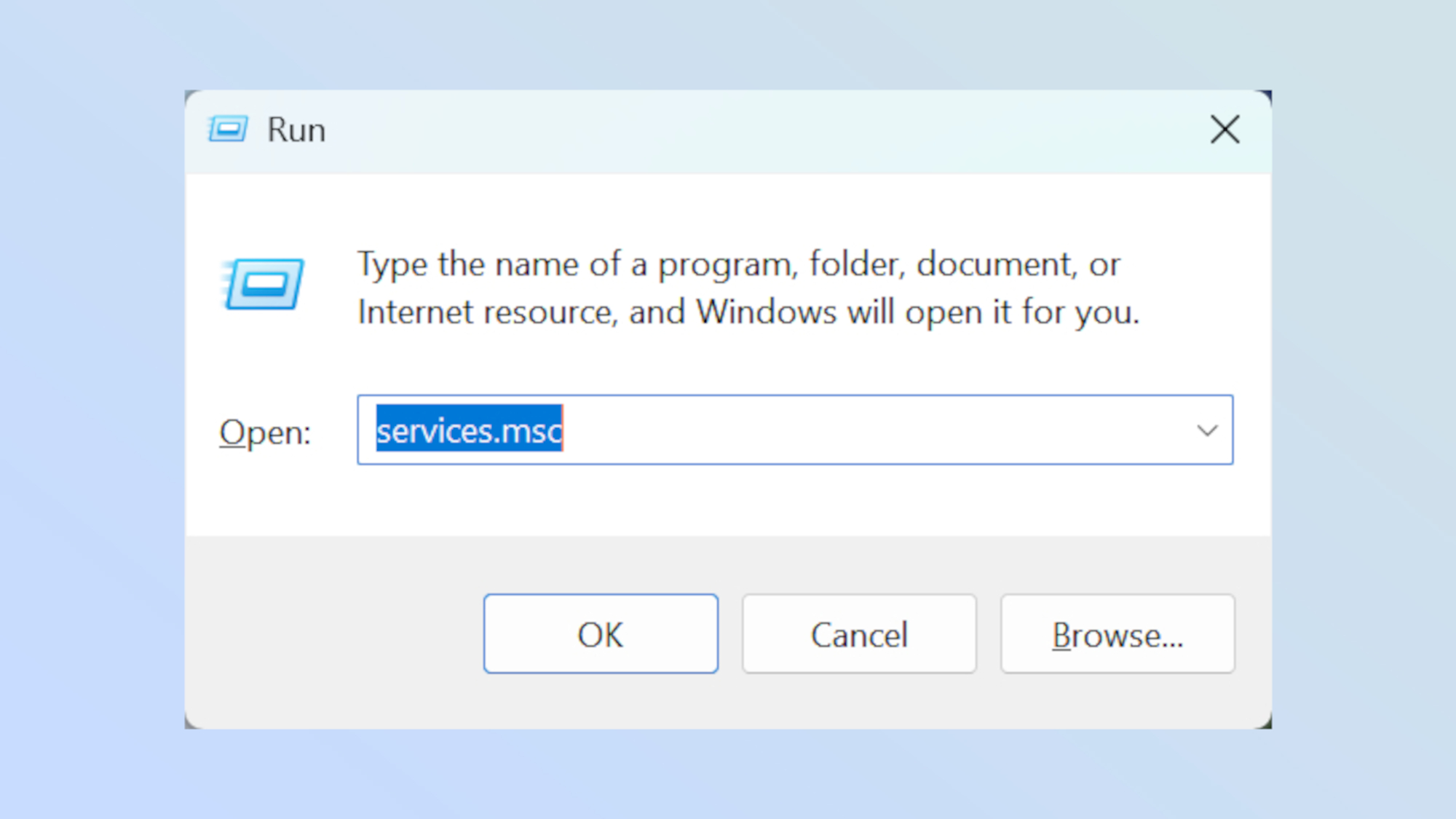The height and width of the screenshot is (819, 1456).
Task: Open the Browse file picker
Action: coord(1117,633)
